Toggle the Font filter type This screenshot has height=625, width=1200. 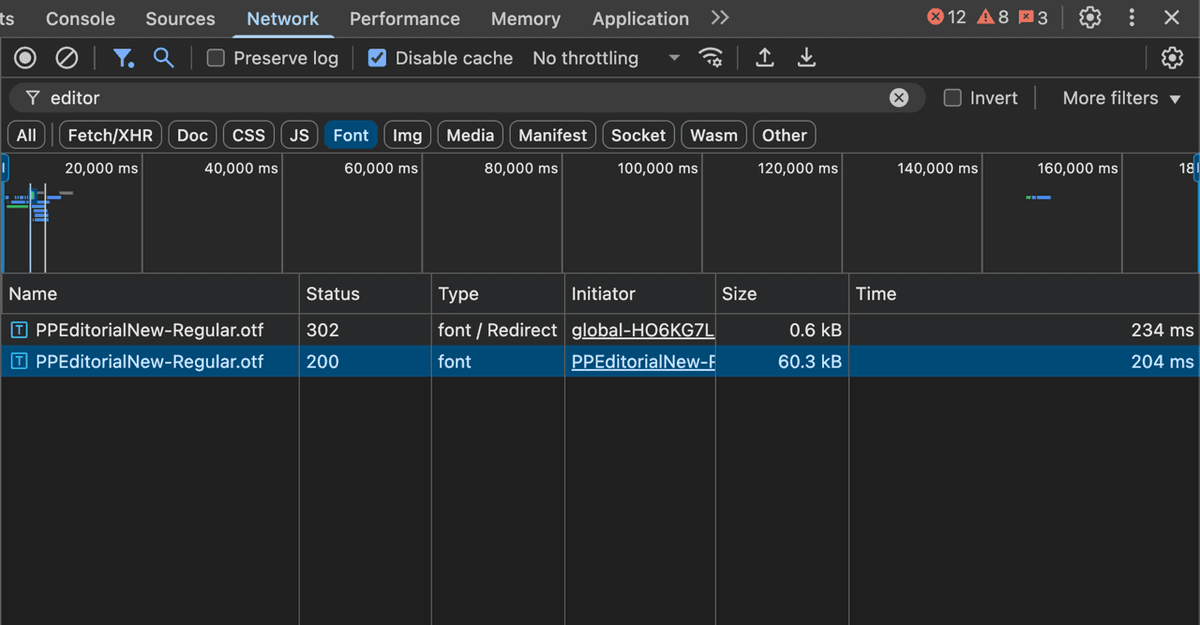tap(351, 135)
